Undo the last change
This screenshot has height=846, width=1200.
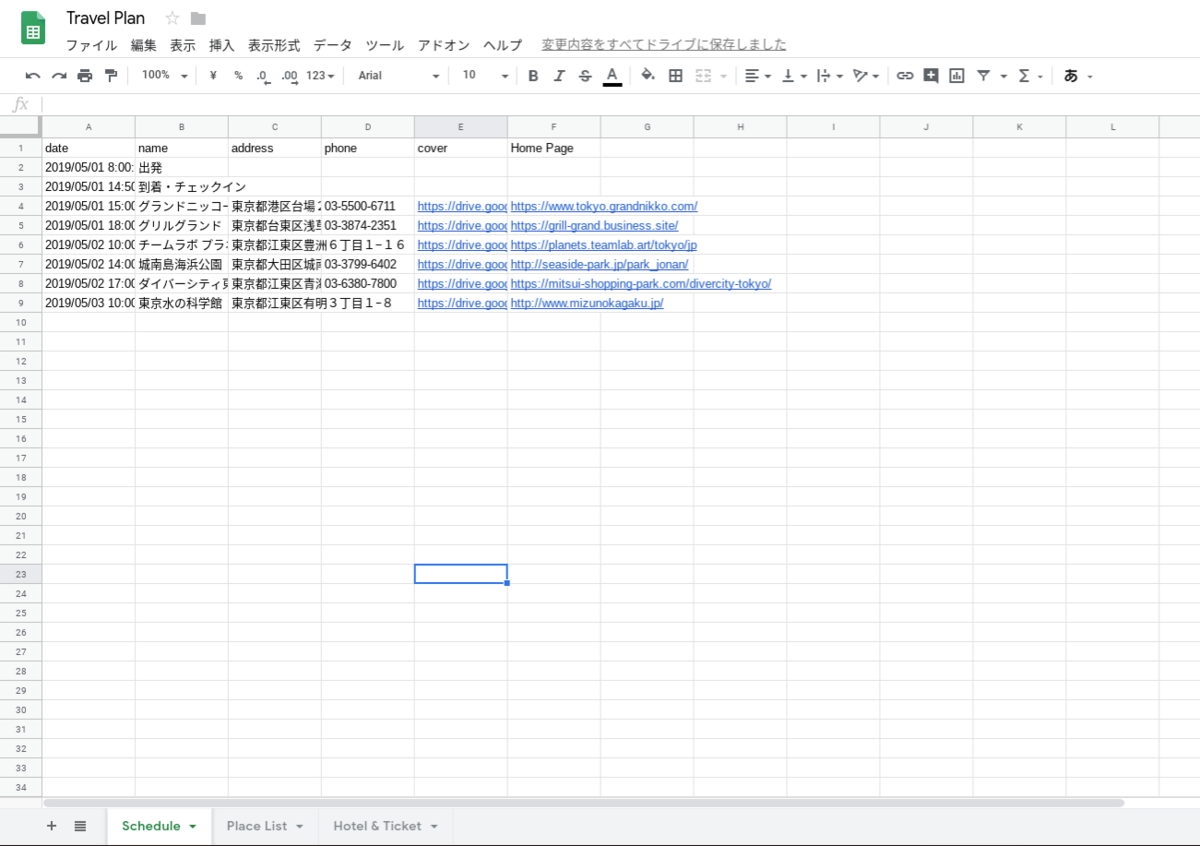pos(33,75)
